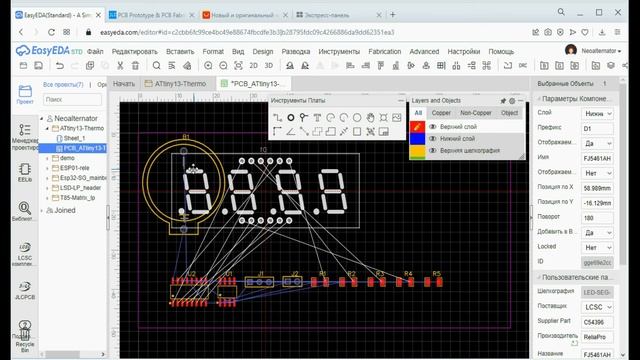Select ESP01-rele project in tree
The width and height of the screenshot is (640, 360).
coord(74,168)
